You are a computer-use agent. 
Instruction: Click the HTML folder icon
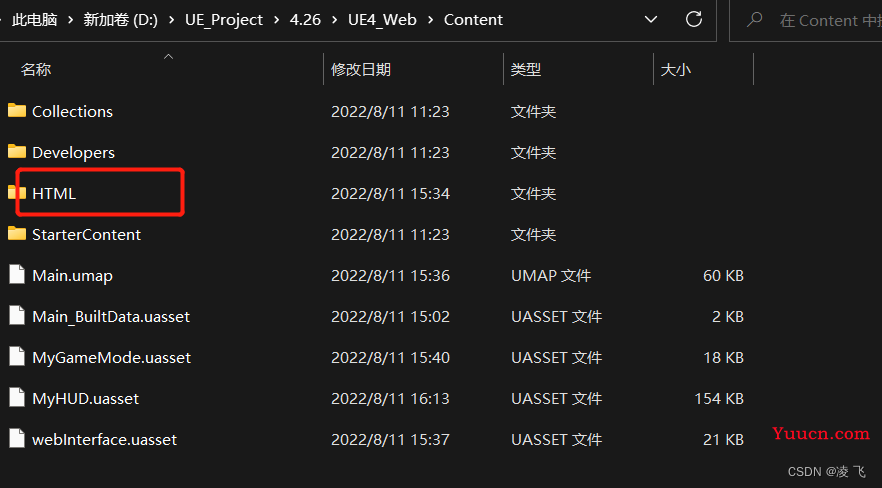(x=17, y=193)
